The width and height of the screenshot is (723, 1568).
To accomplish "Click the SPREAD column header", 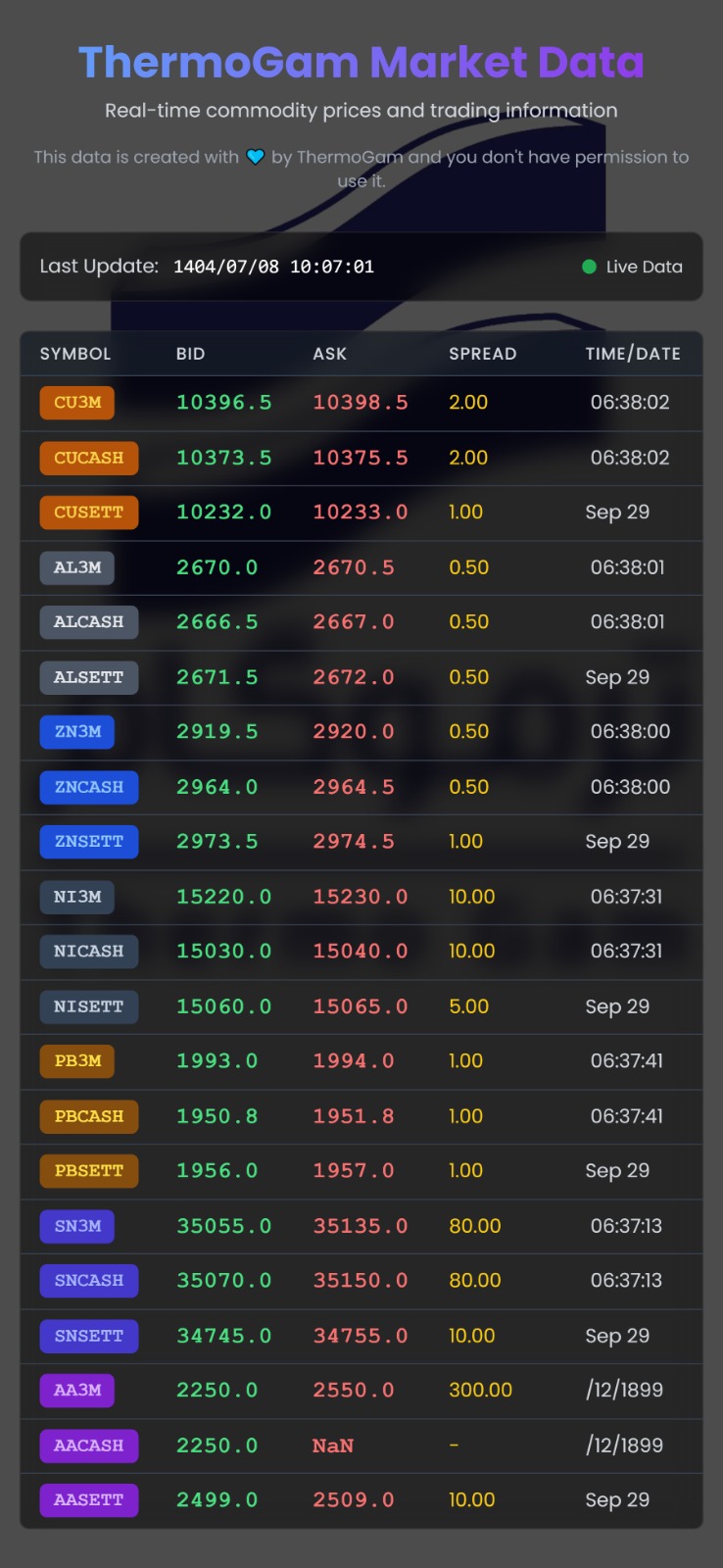I will point(483,354).
